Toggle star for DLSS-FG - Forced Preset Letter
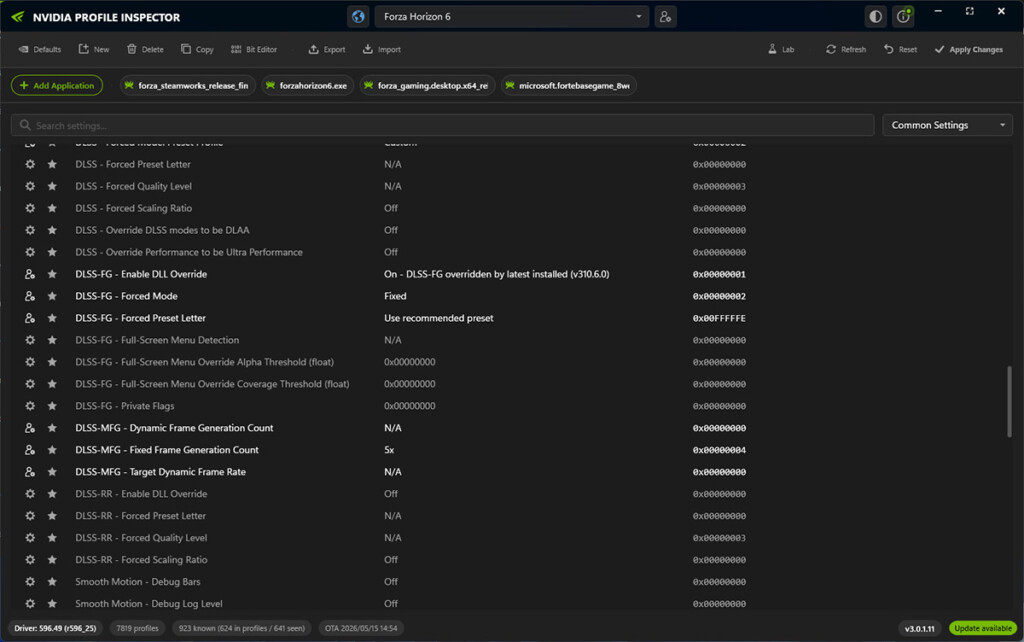1024x642 pixels. [52, 318]
